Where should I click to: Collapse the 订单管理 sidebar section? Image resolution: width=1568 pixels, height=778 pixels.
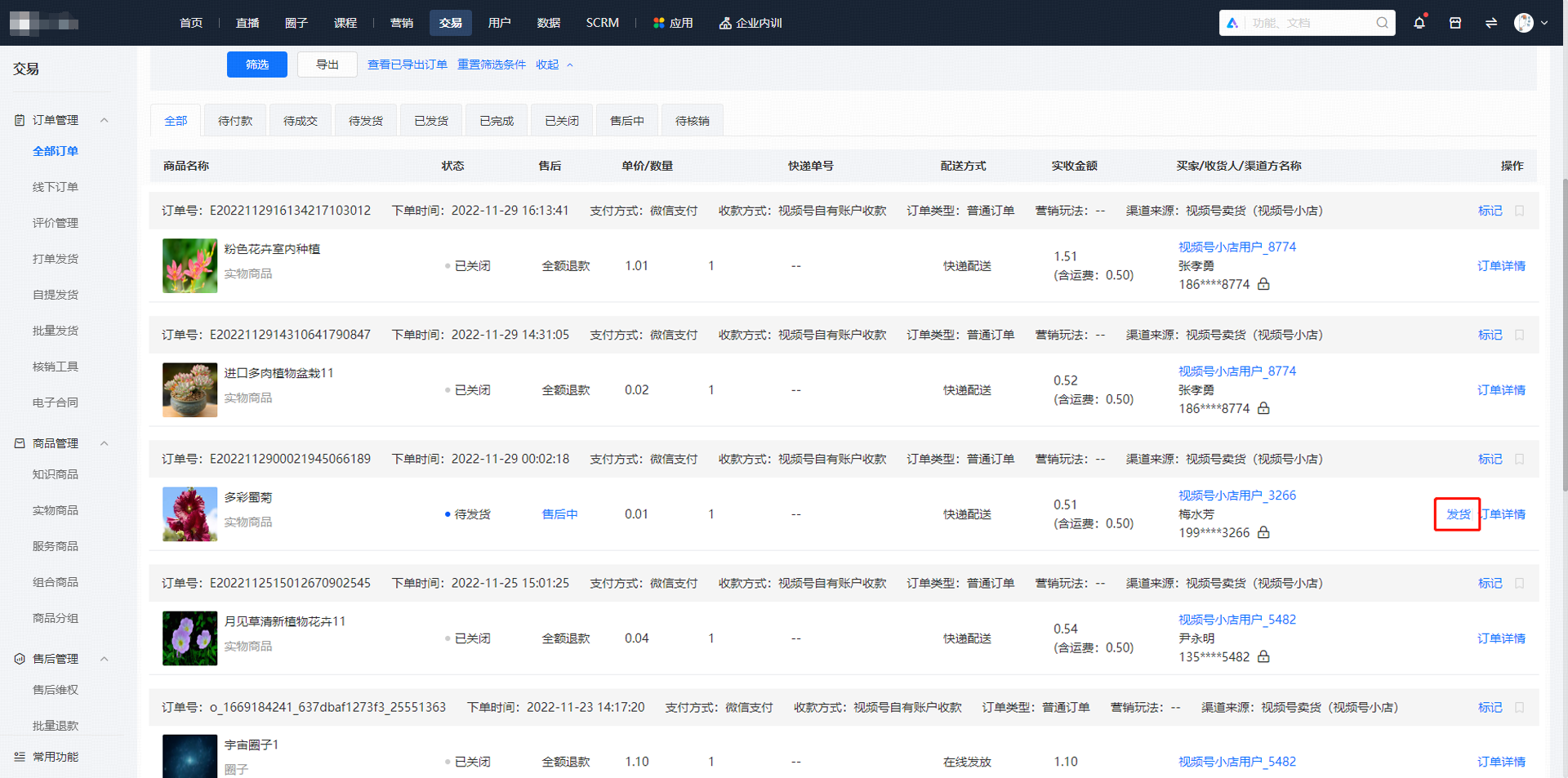105,120
